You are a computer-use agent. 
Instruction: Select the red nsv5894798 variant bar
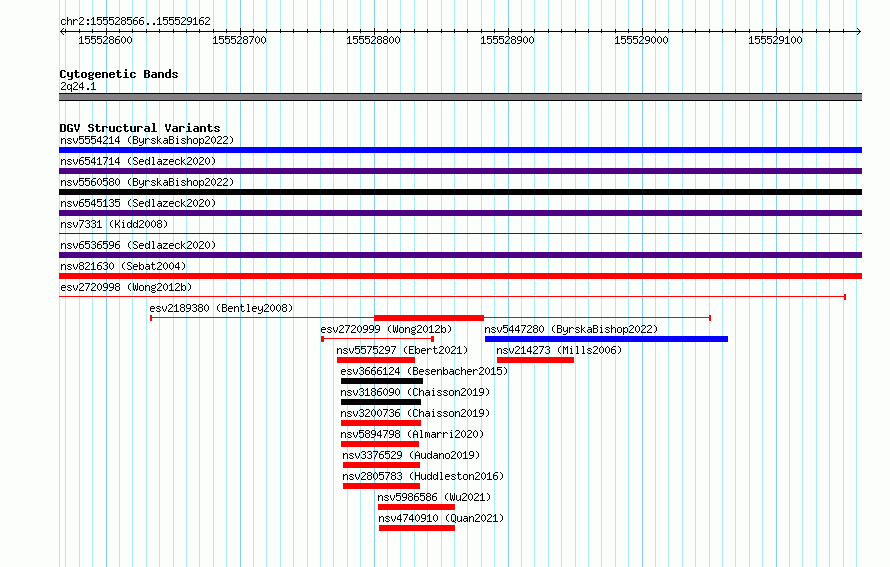pyautogui.click(x=380, y=444)
